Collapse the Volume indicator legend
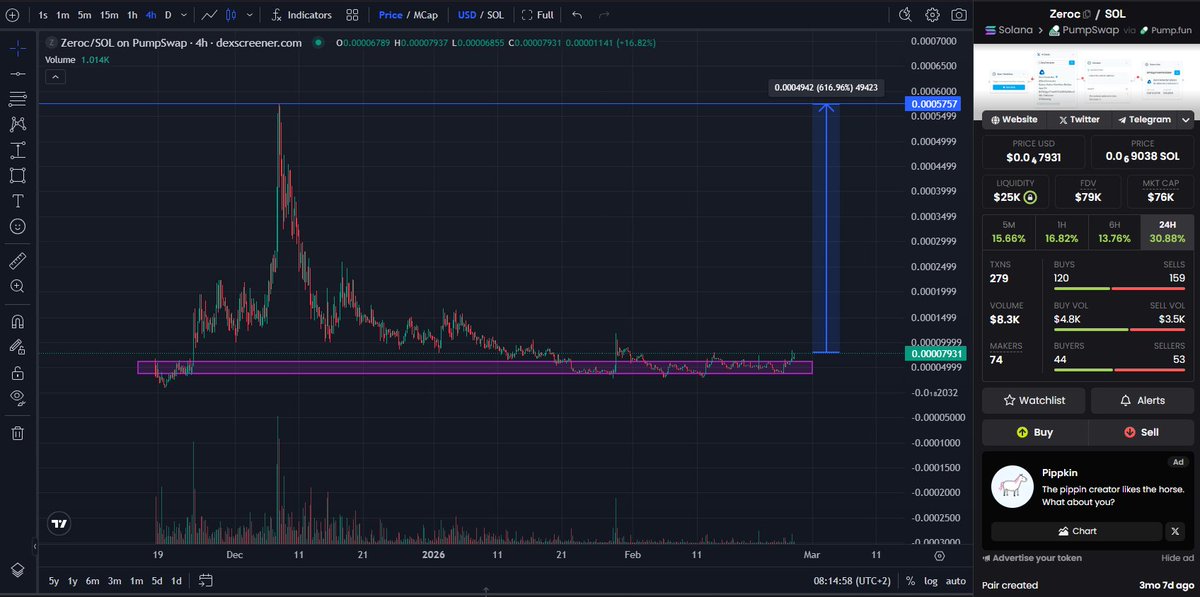Viewport: 1200px width, 597px height. pos(56,77)
